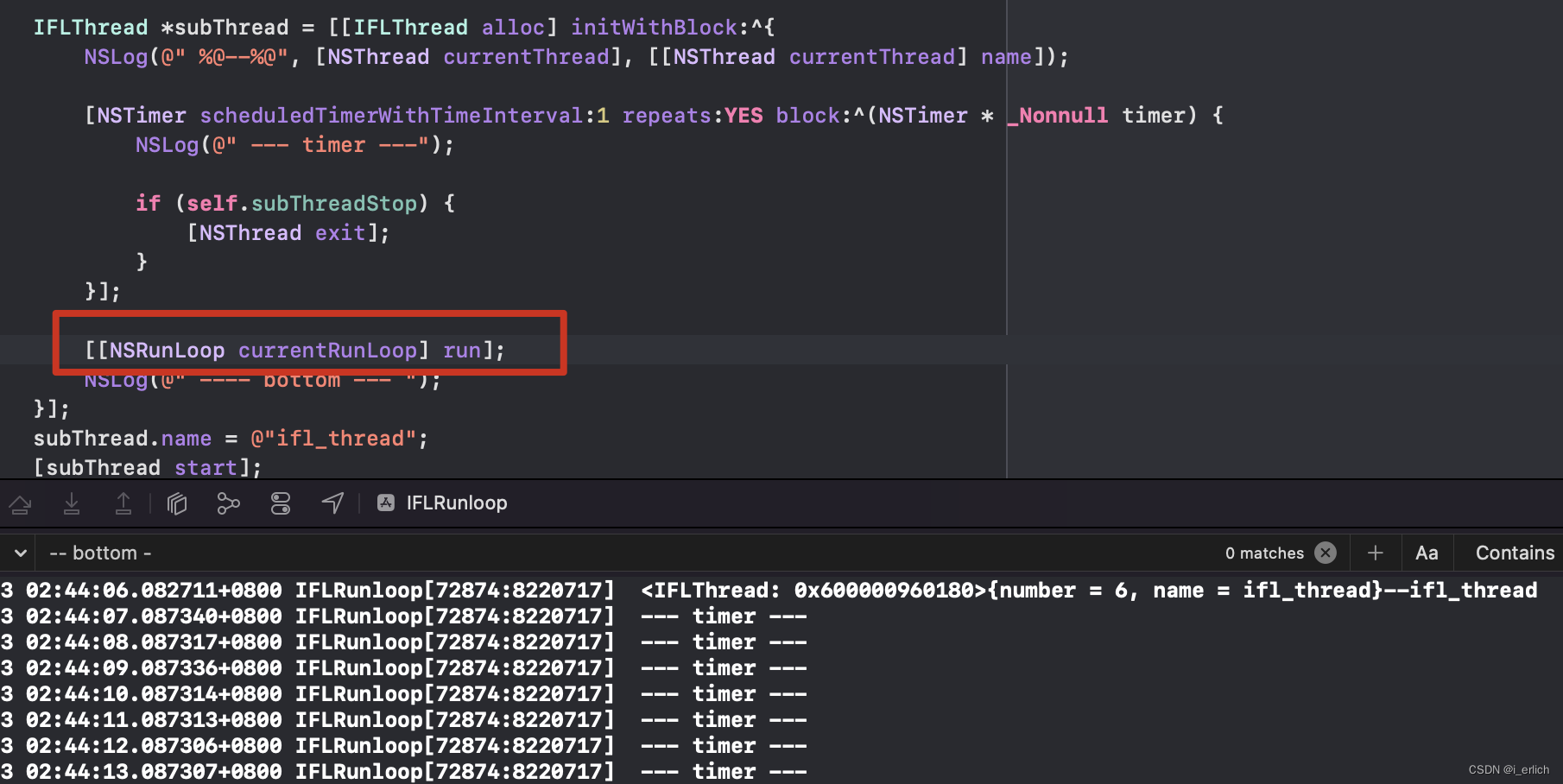The height and width of the screenshot is (784, 1563).
Task: Click 'repeats:YES' in the NSTimer call
Action: click(693, 116)
